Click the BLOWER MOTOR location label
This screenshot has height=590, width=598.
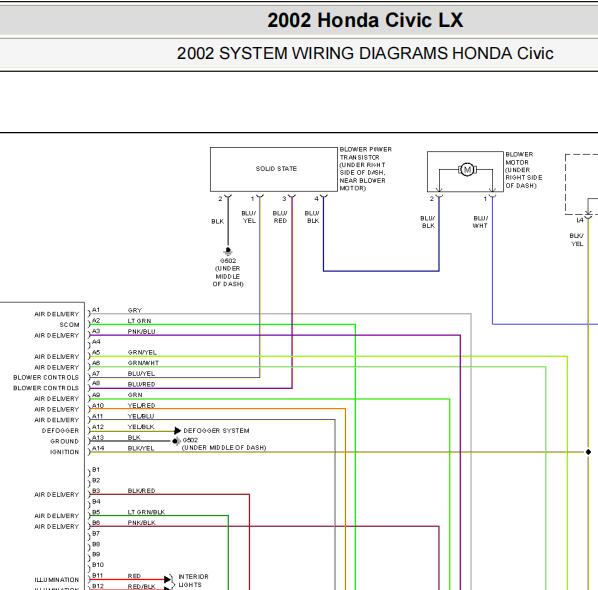(x=524, y=170)
